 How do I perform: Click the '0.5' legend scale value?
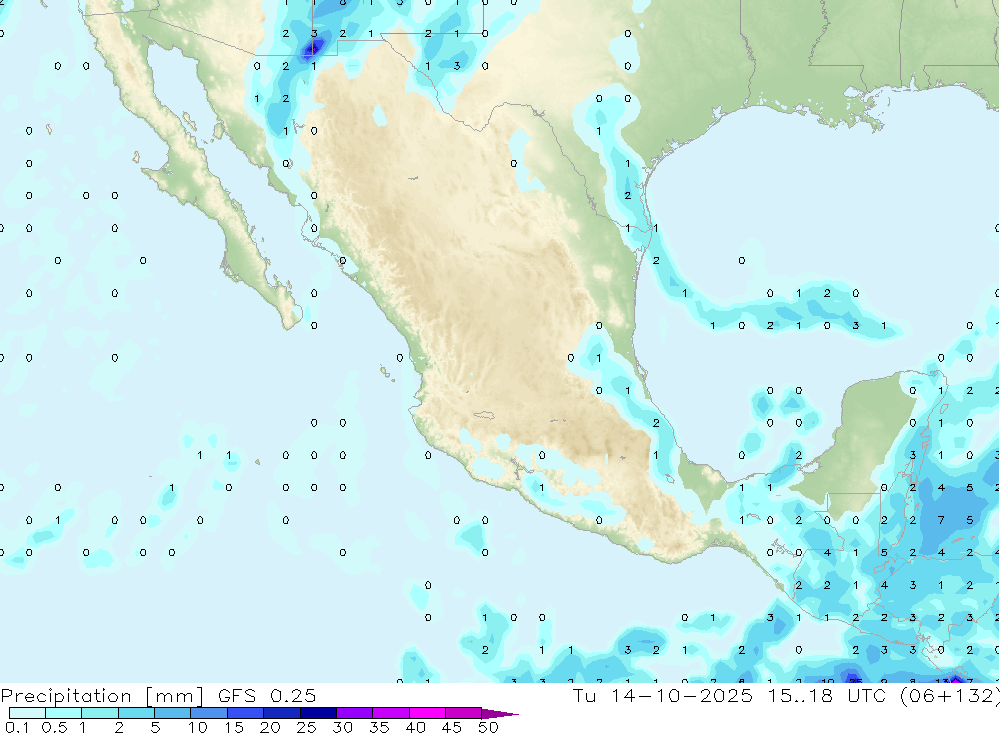click(54, 727)
